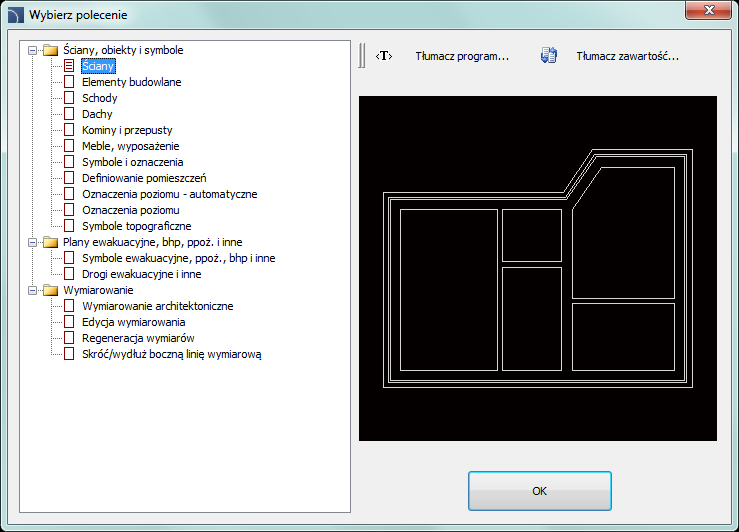The image size is (739, 532).
Task: Select Skróć/wydłuż boczną linię wymiarową
Action: tap(172, 354)
